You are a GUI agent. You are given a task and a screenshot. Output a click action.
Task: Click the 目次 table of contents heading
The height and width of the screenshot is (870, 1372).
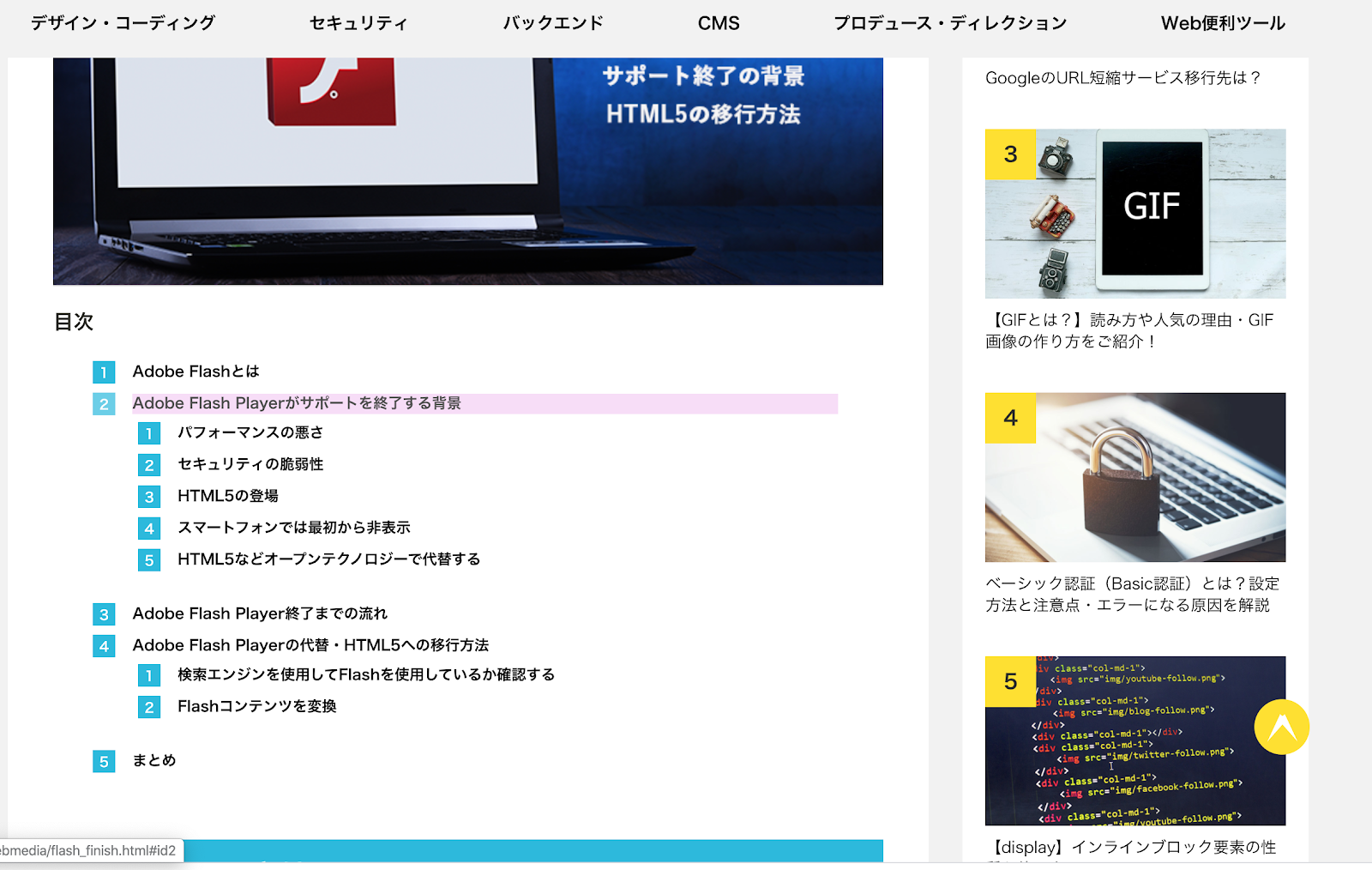point(74,322)
